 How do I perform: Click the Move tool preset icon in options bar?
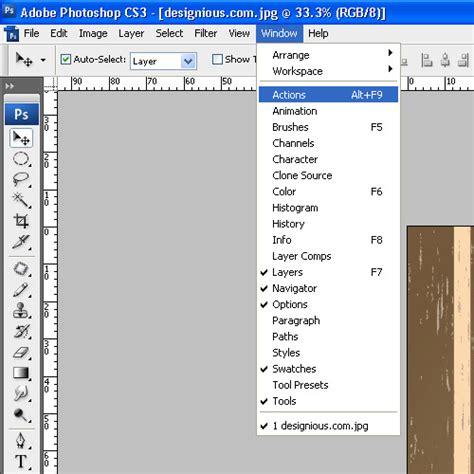coord(24,60)
